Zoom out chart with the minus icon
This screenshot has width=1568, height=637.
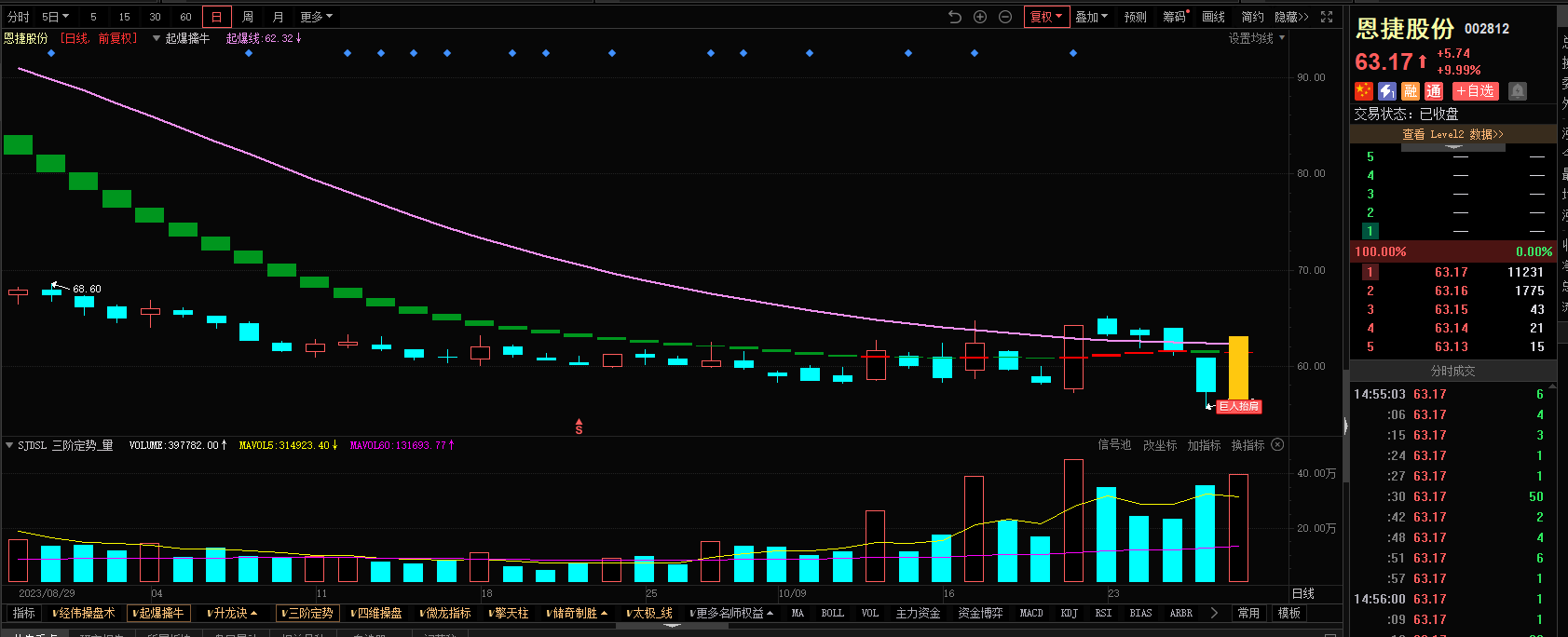[x=1005, y=17]
